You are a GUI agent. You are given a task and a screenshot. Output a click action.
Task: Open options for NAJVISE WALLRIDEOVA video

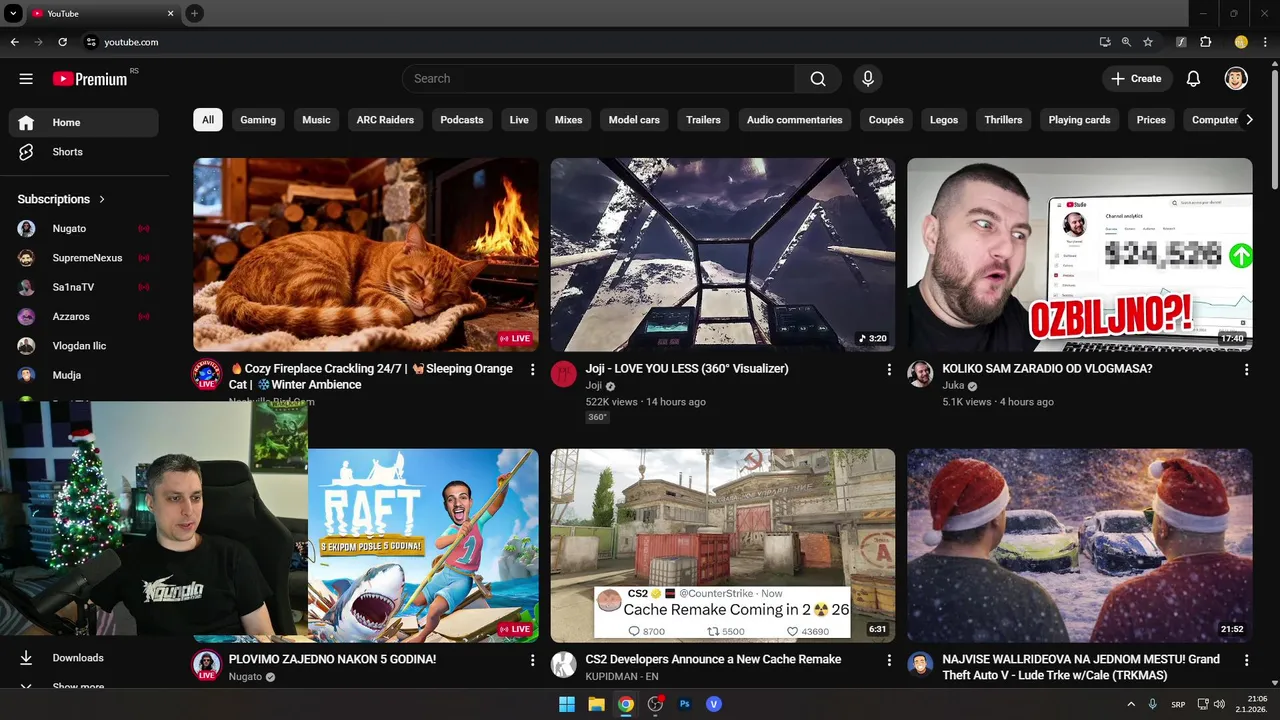tap(1246, 661)
